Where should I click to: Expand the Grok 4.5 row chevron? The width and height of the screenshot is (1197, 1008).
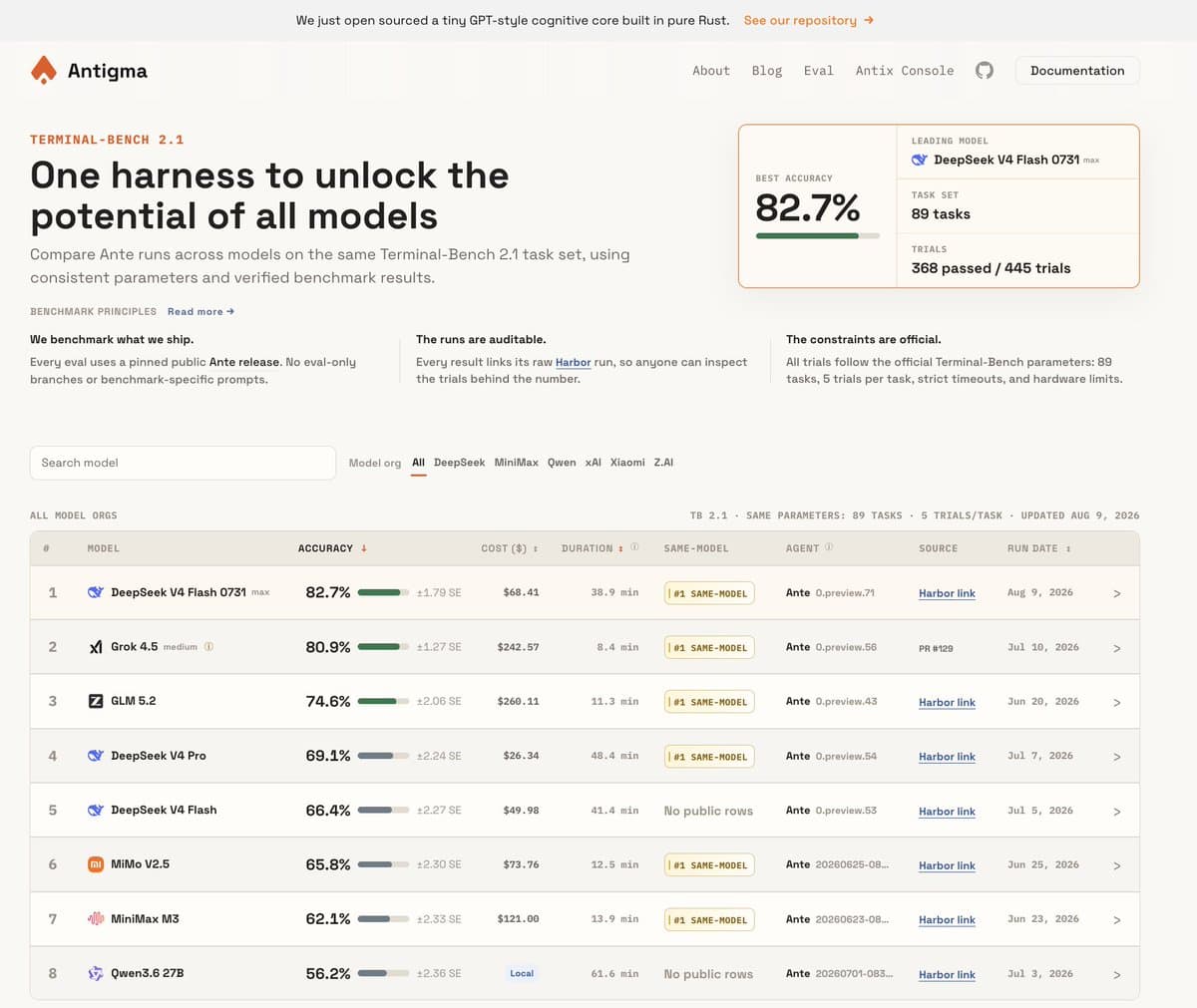(1116, 648)
